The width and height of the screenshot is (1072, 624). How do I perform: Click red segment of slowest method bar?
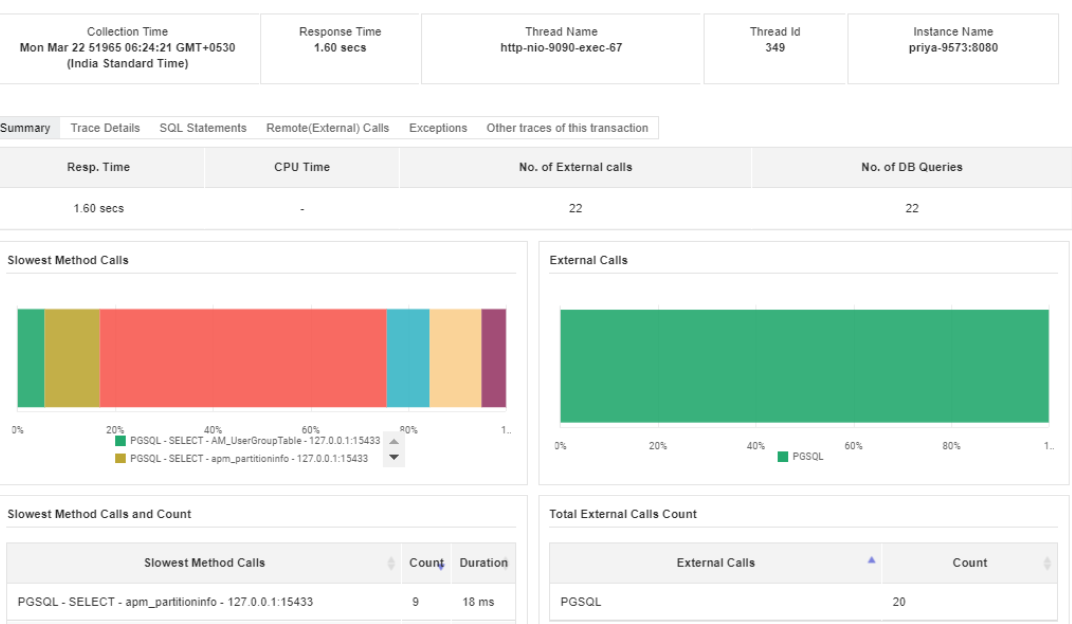(x=243, y=358)
